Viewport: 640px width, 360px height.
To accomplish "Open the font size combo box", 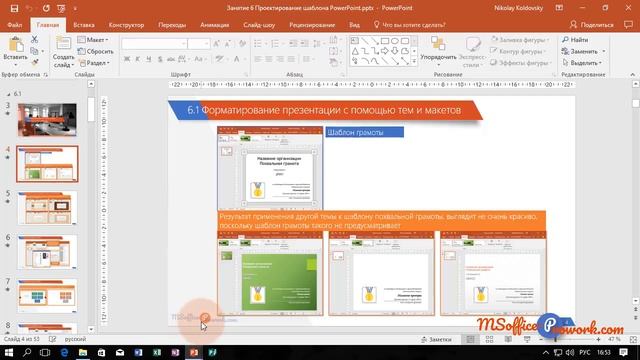I will pos(199,43).
